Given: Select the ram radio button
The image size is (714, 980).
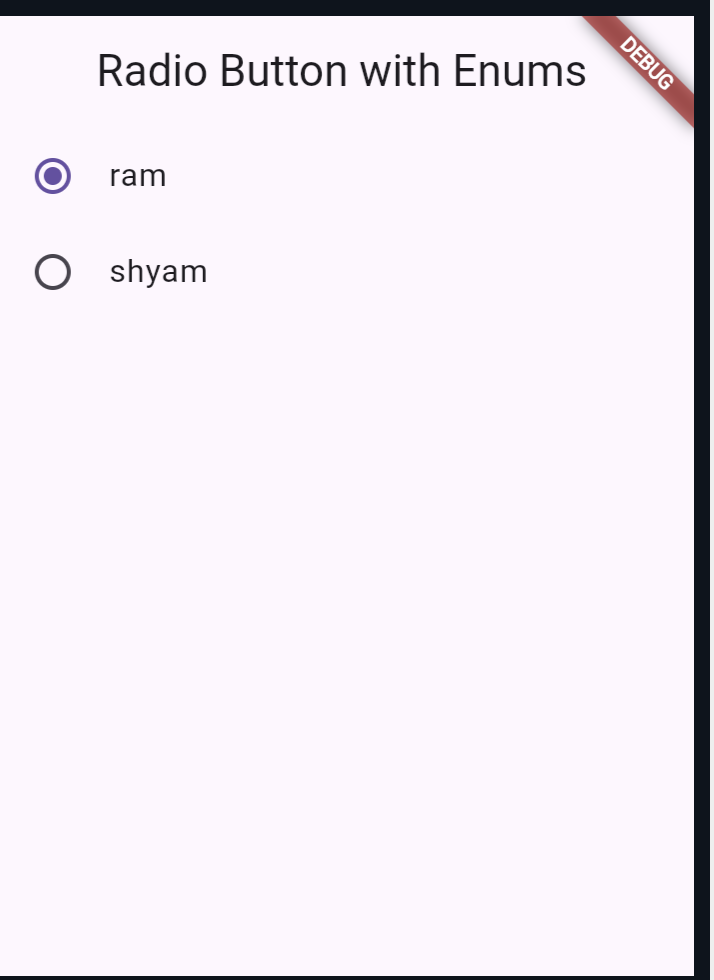Looking at the screenshot, I should 53,176.
